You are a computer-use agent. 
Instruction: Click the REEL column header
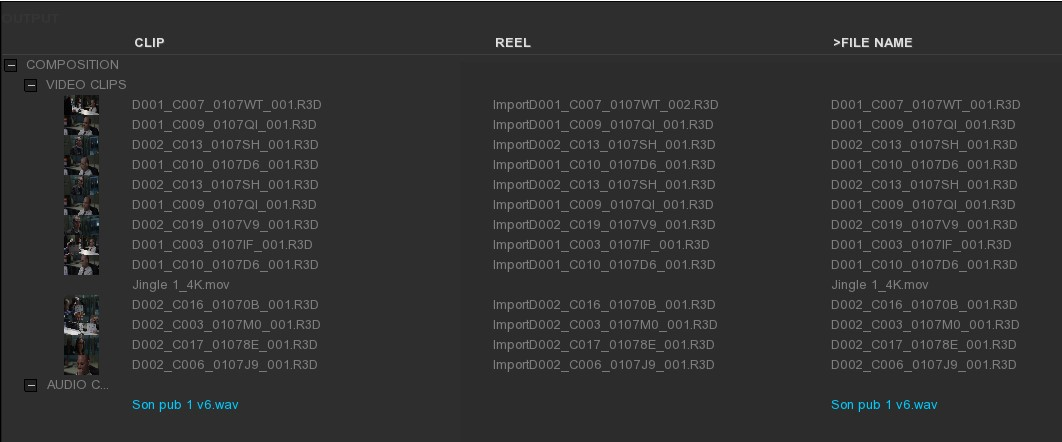(513, 43)
